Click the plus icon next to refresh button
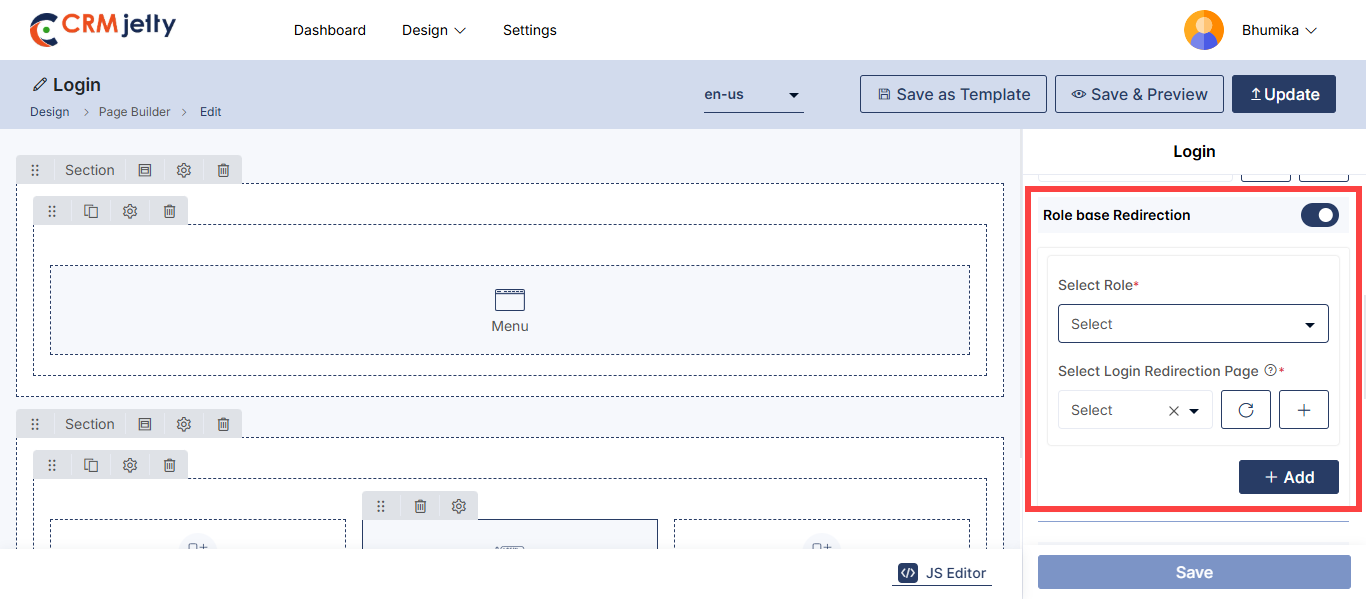The width and height of the screenshot is (1366, 599). pos(1304,410)
